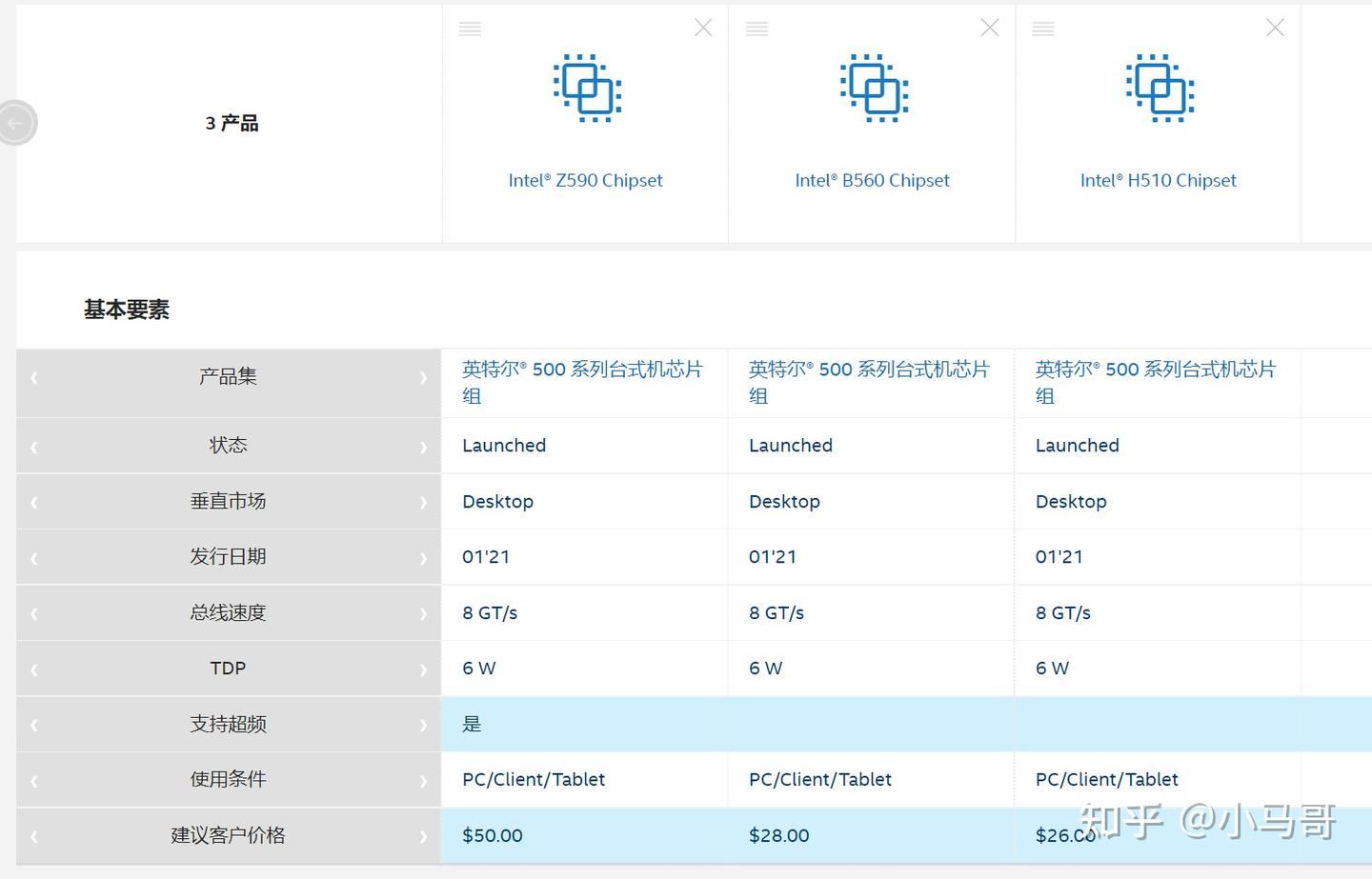Click left chevron on 建议客户价格 row
This screenshot has width=1372, height=879.
tap(34, 837)
